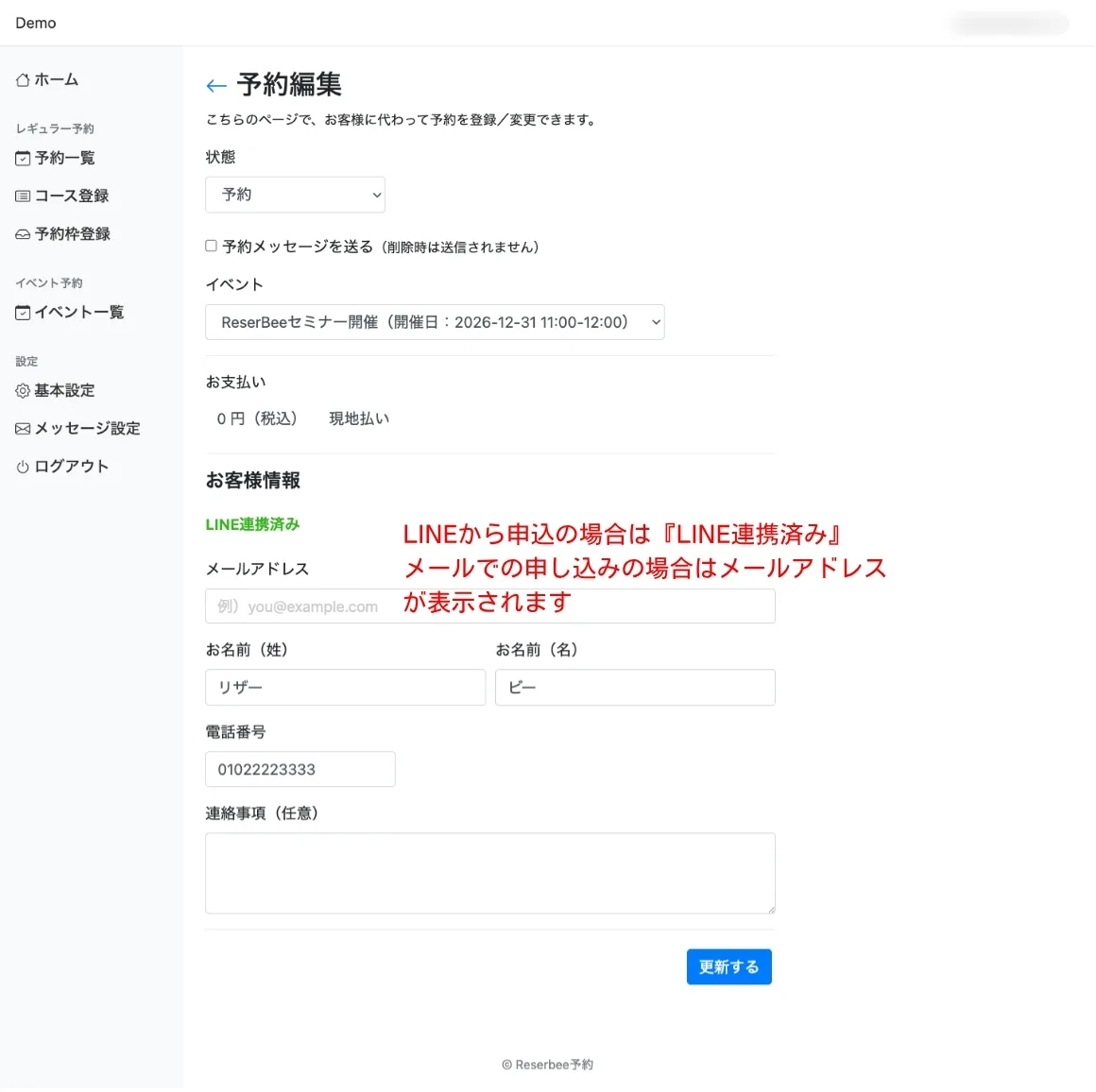Click the ログアウト power icon
The image size is (1096, 1092).
point(23,467)
